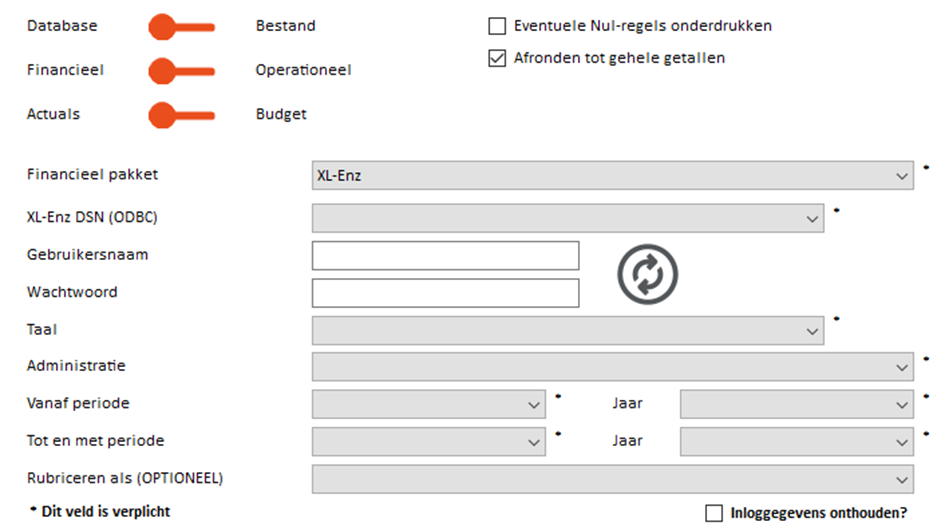Click the circular refresh arrows icon
This screenshot has height=530, width=945.
click(647, 274)
